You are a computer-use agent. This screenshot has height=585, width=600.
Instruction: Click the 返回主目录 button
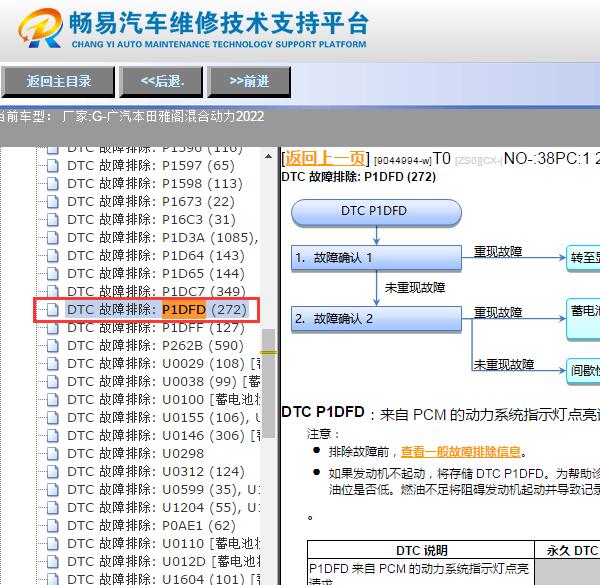click(x=58, y=81)
